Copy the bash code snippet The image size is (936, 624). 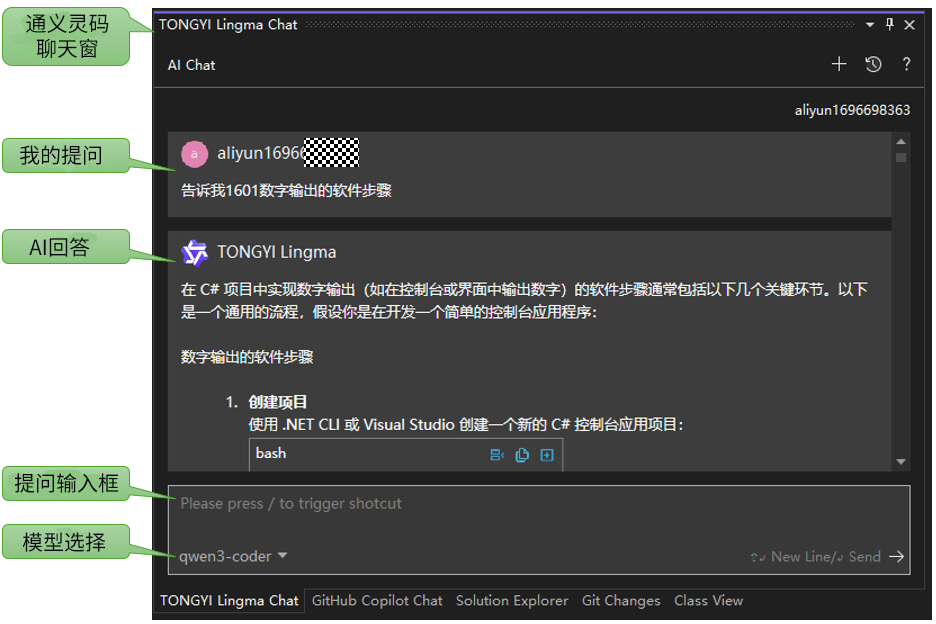tap(521, 455)
